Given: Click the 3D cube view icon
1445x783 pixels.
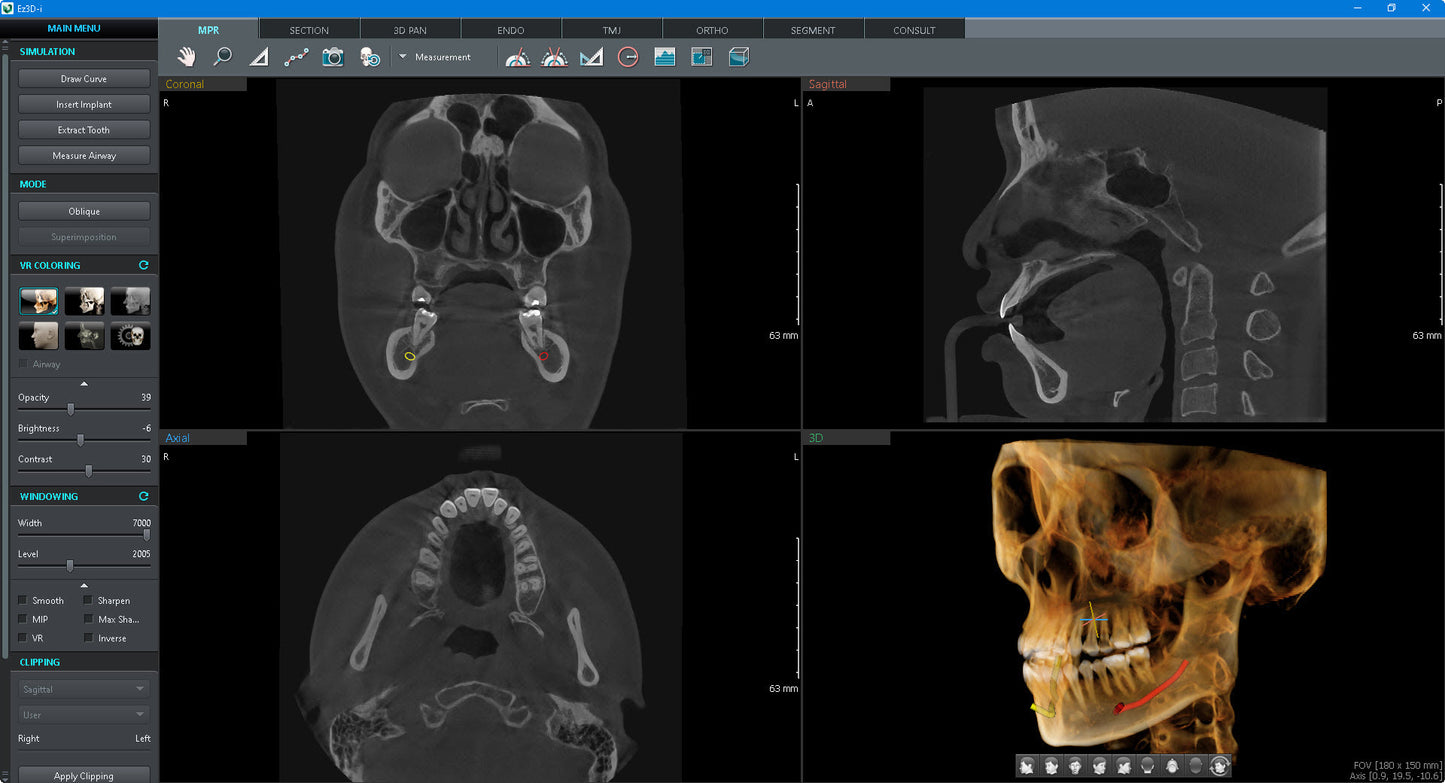Looking at the screenshot, I should (x=738, y=57).
